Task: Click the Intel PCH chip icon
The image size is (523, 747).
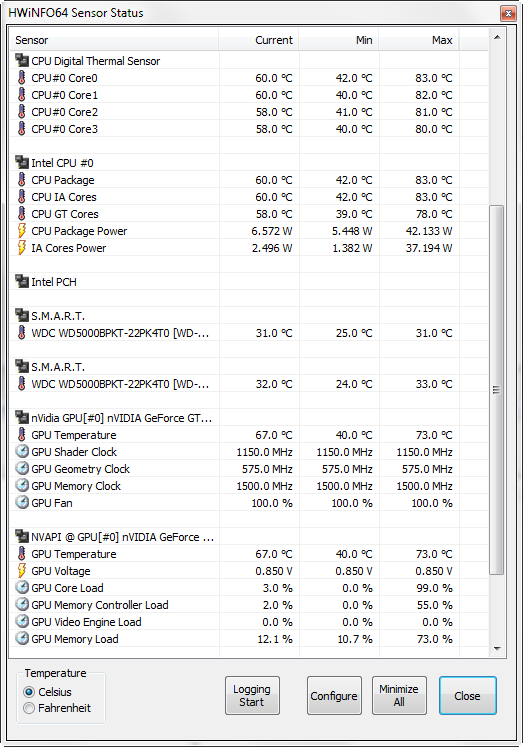Action: [x=22, y=282]
